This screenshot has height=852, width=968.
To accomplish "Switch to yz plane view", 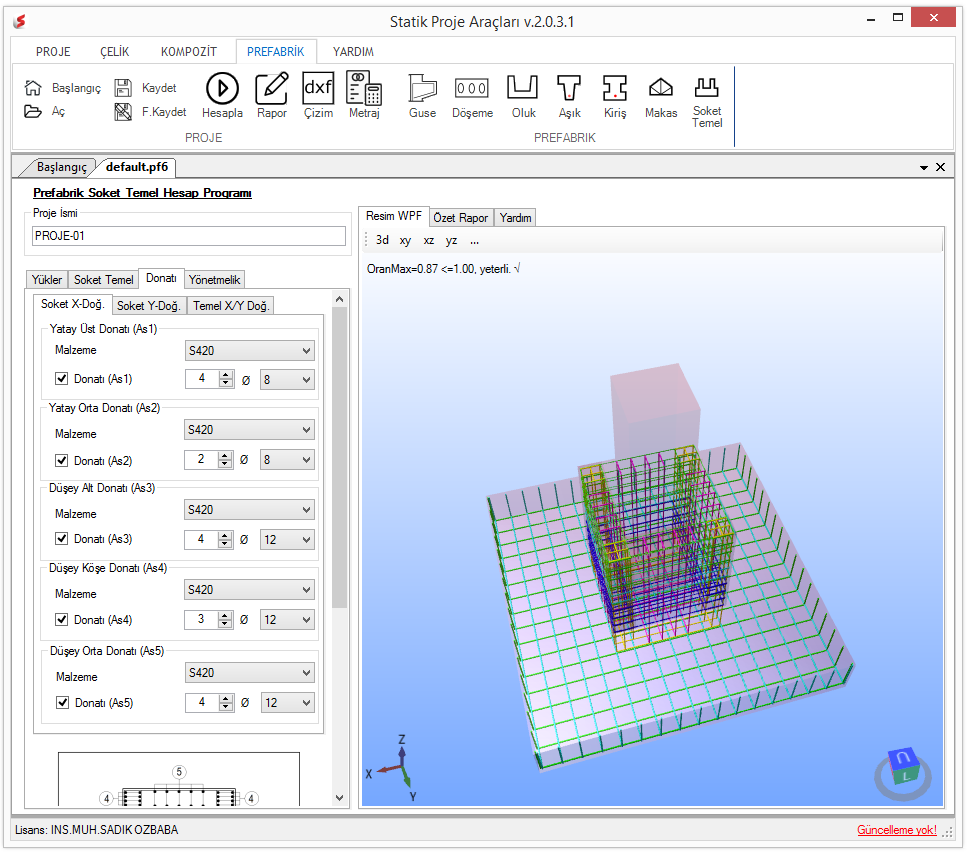I will (451, 241).
